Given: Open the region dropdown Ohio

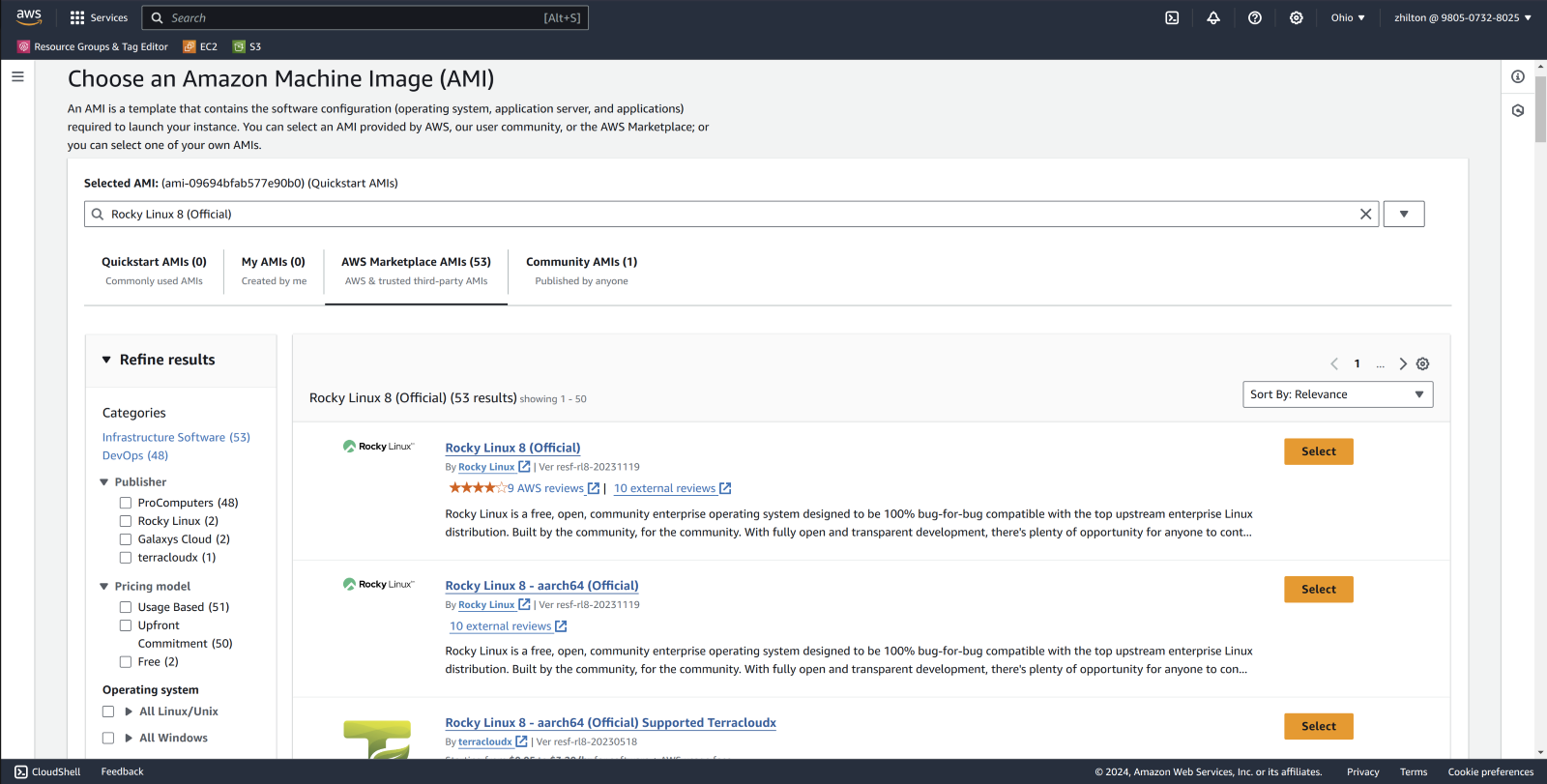Looking at the screenshot, I should (1348, 17).
